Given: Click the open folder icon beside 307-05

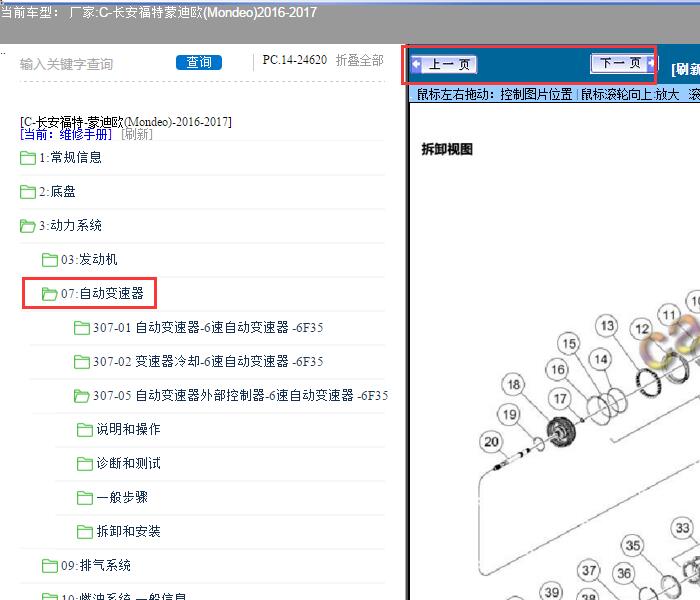Looking at the screenshot, I should (81, 396).
